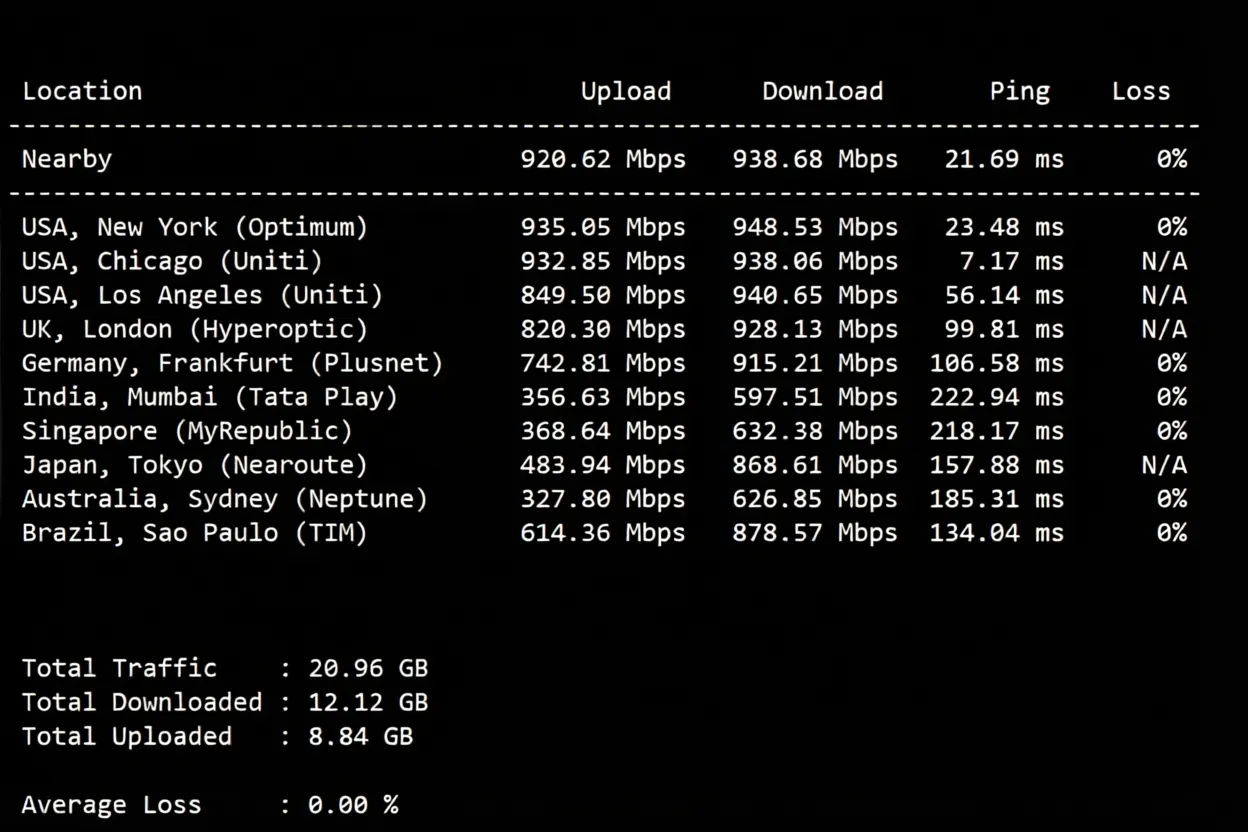Select download value 878.57 Mbps
The height and width of the screenshot is (832, 1248).
(x=815, y=533)
